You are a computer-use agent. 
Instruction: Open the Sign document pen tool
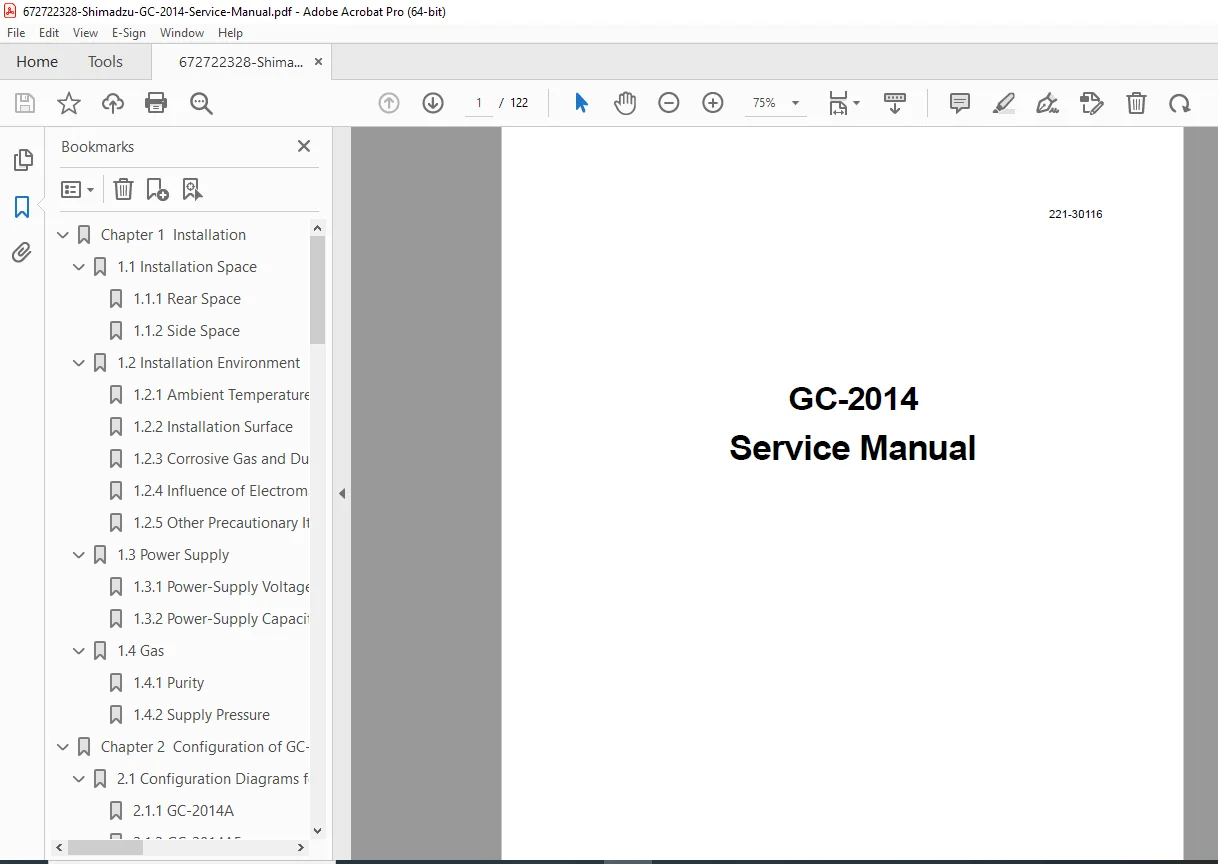(x=1047, y=103)
